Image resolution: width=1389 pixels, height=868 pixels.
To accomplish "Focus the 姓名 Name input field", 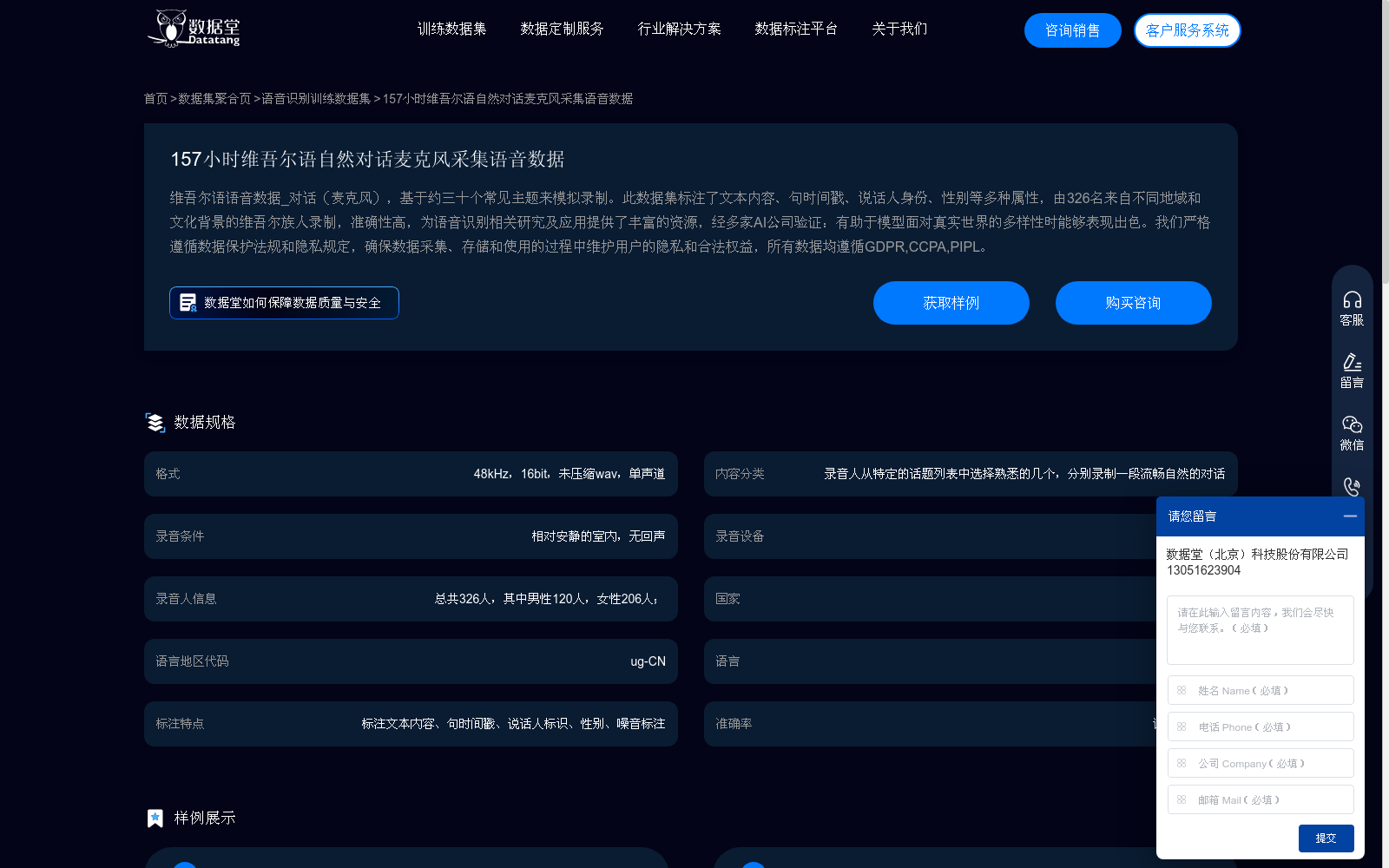I will coord(1261,690).
